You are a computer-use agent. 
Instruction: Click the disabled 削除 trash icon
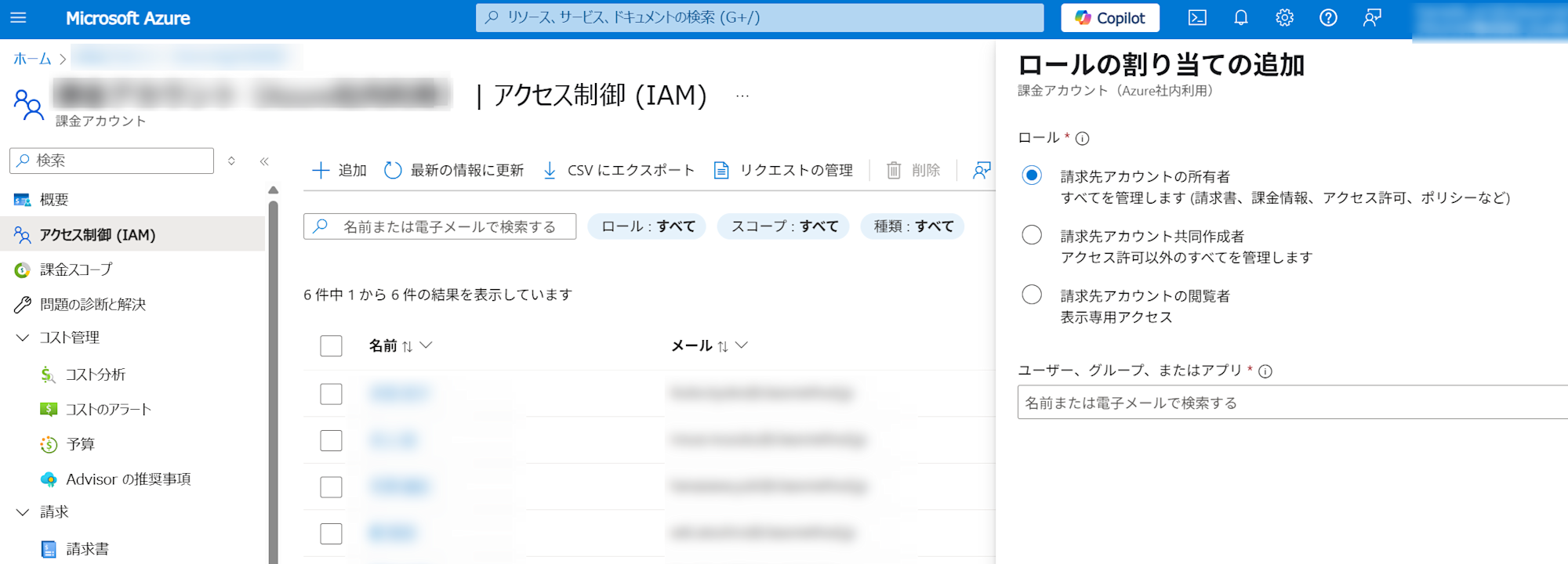pos(894,170)
